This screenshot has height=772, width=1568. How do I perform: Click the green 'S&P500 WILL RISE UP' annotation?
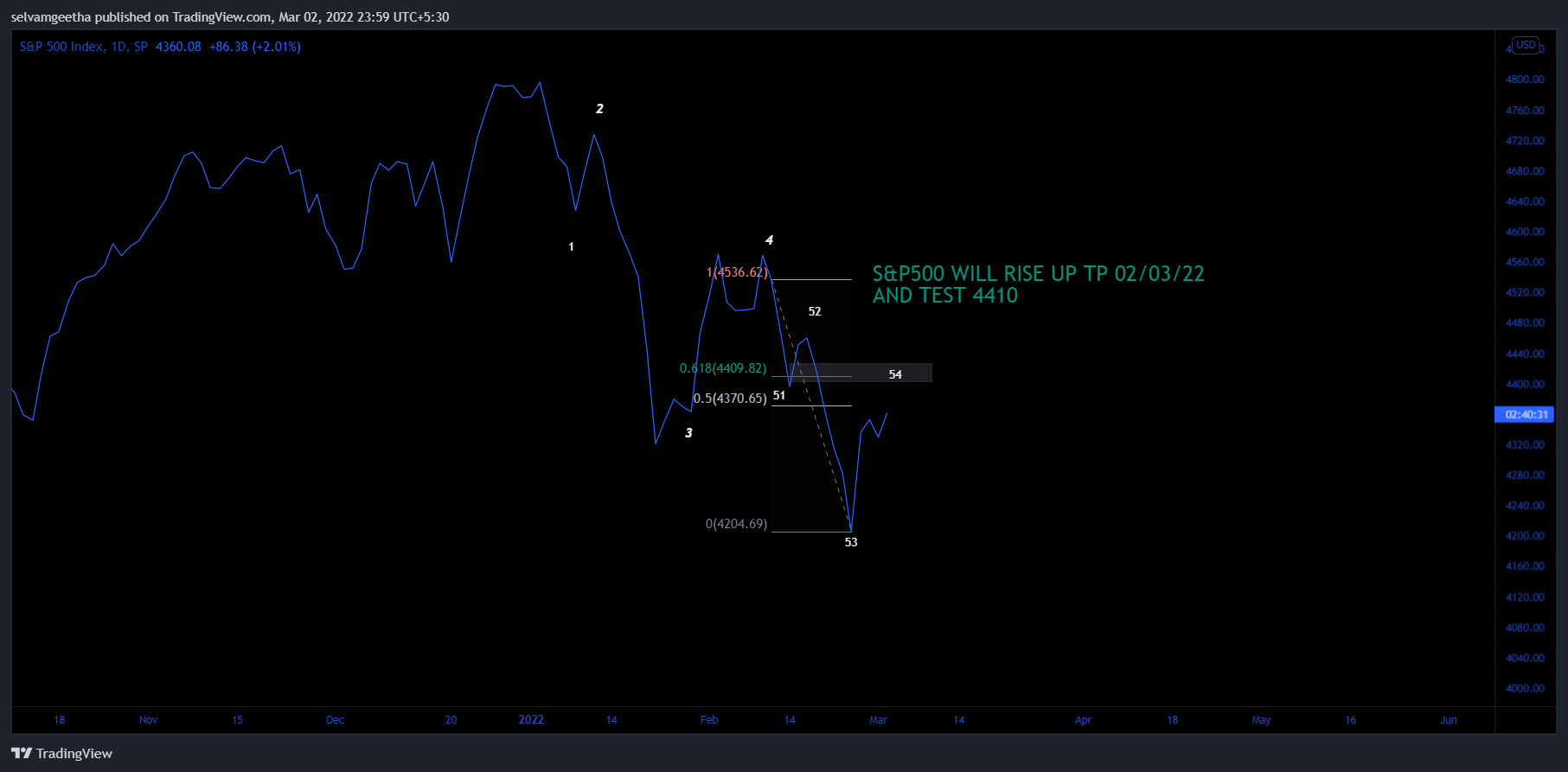(1038, 274)
